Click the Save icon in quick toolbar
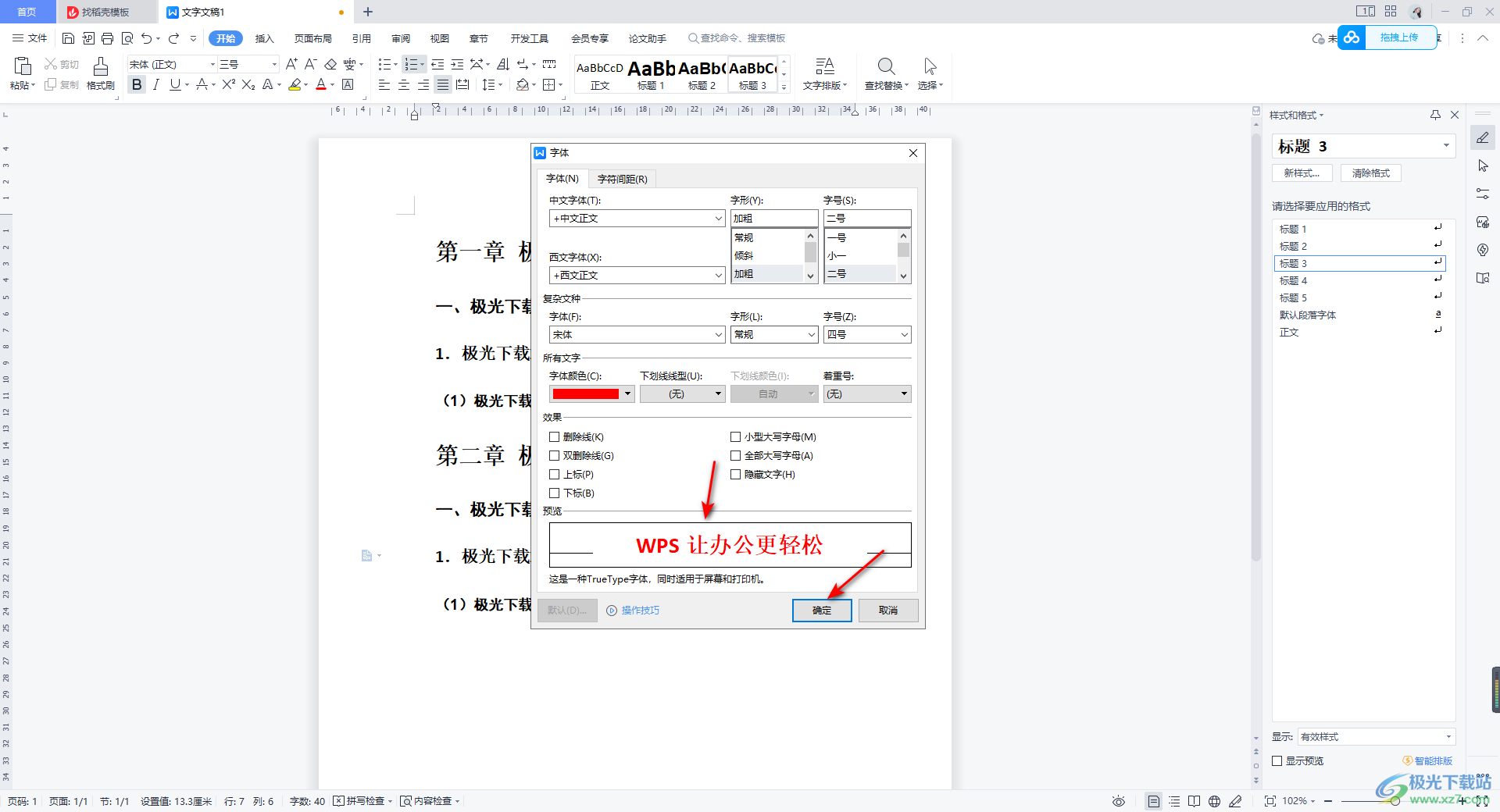 [68, 38]
